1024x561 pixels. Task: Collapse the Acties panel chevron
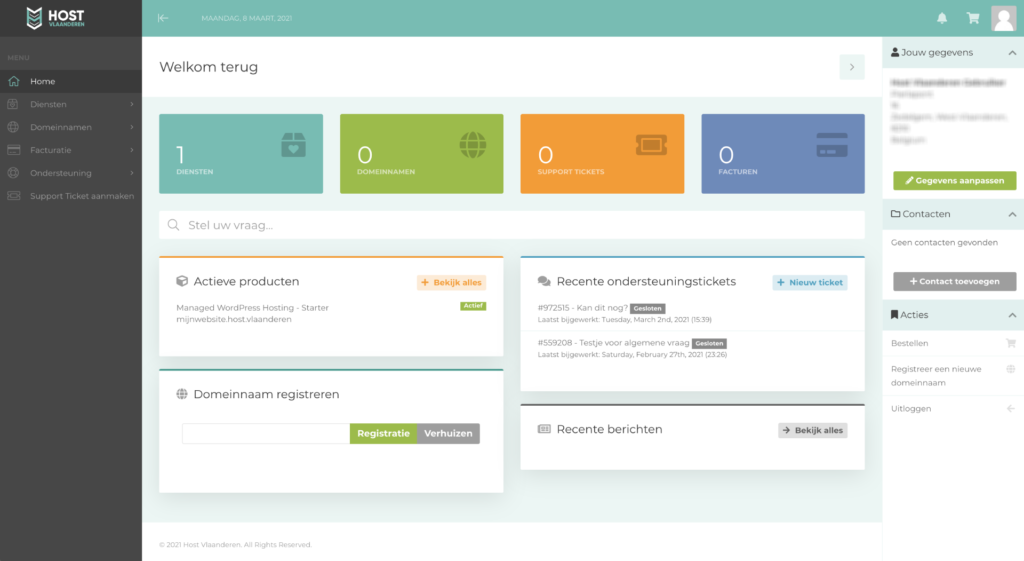tap(1011, 315)
